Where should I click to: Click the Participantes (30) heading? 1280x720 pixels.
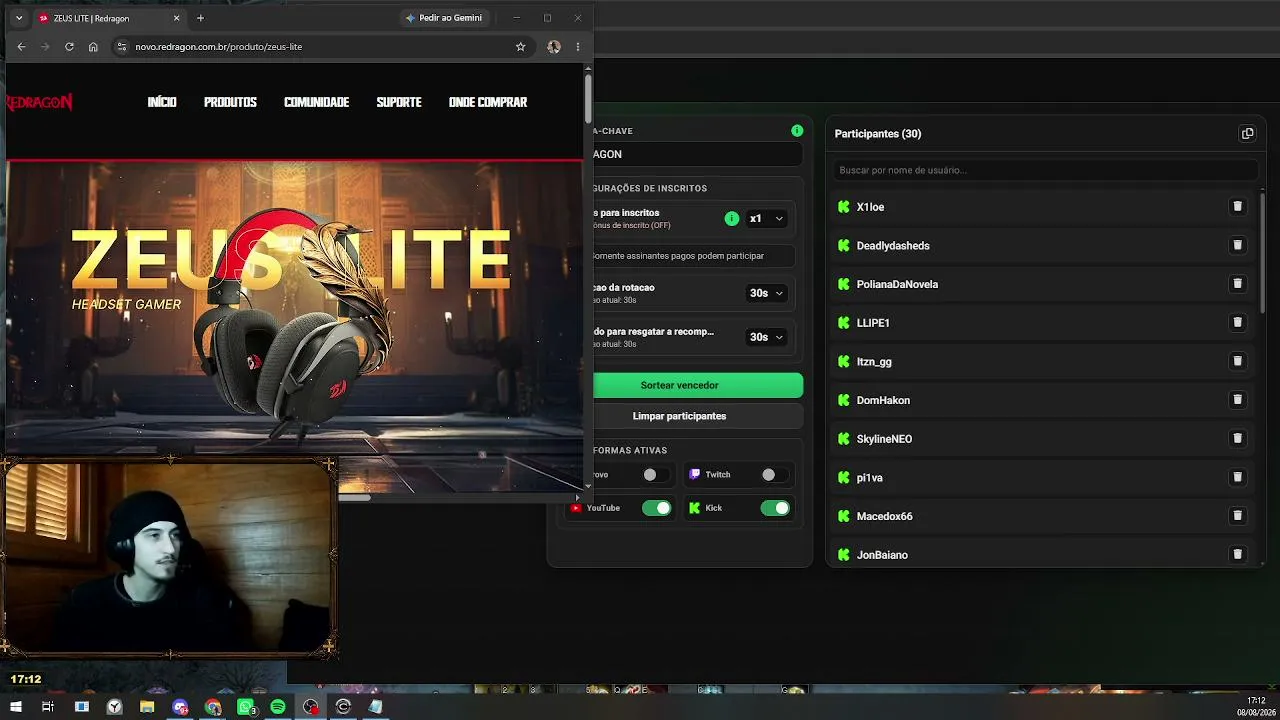878,134
